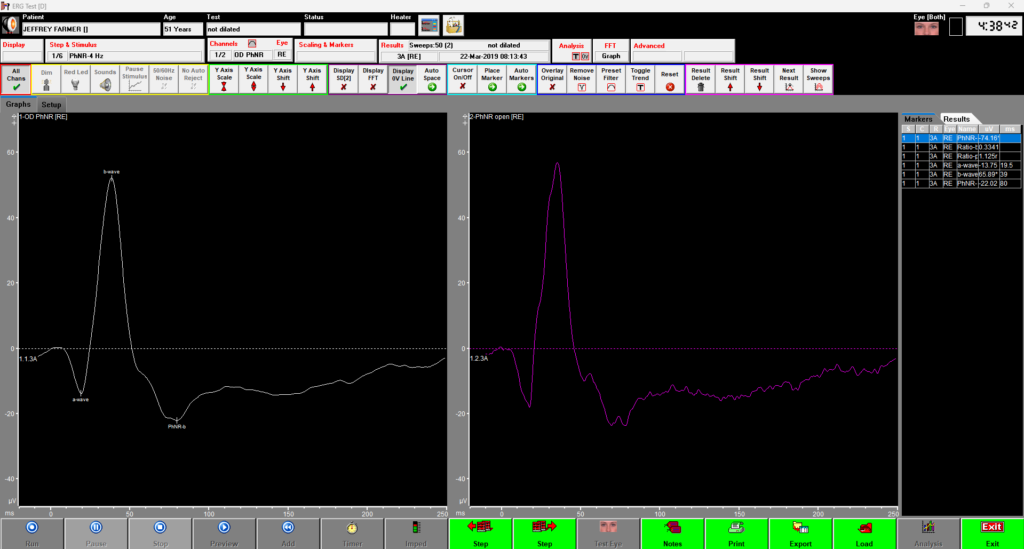Toggle Display 0V Line option

402,80
